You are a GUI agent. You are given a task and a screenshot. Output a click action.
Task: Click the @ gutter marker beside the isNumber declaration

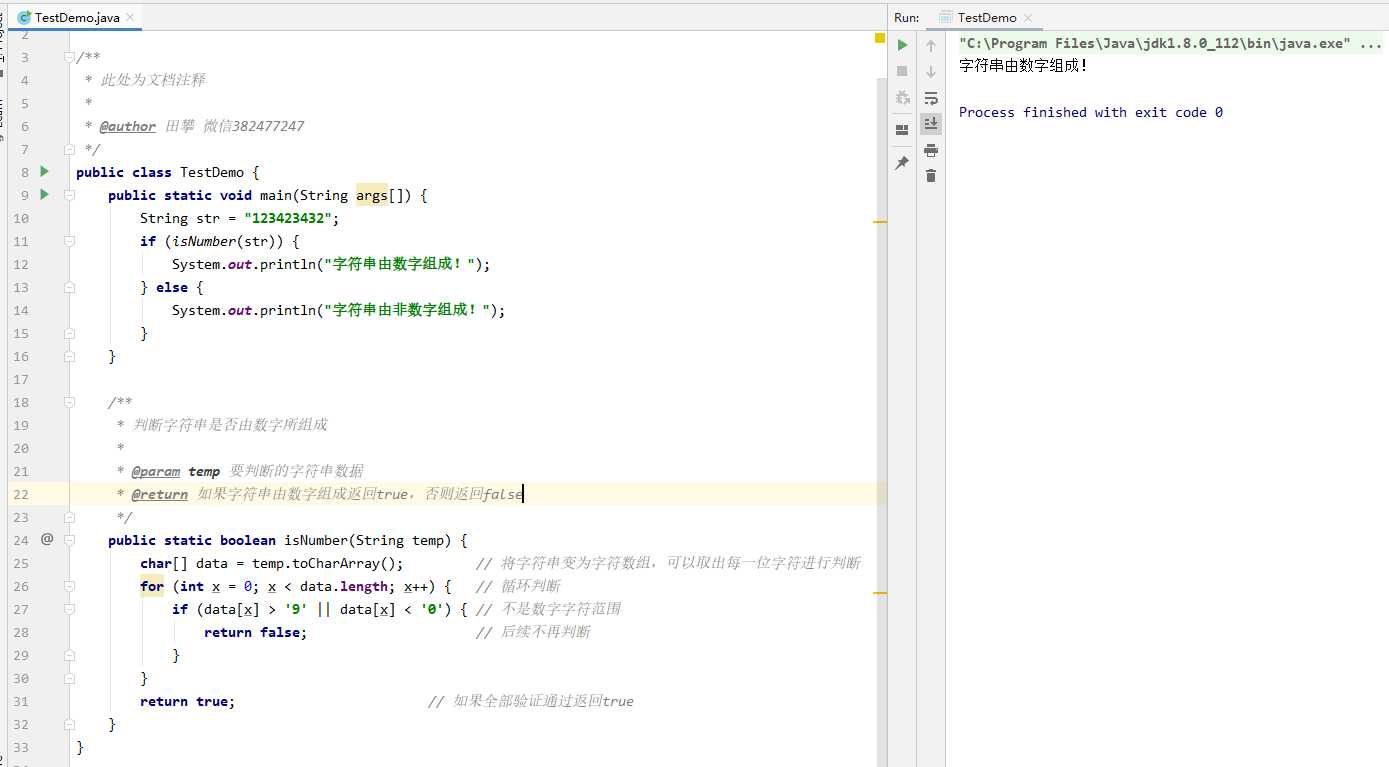(x=47, y=539)
